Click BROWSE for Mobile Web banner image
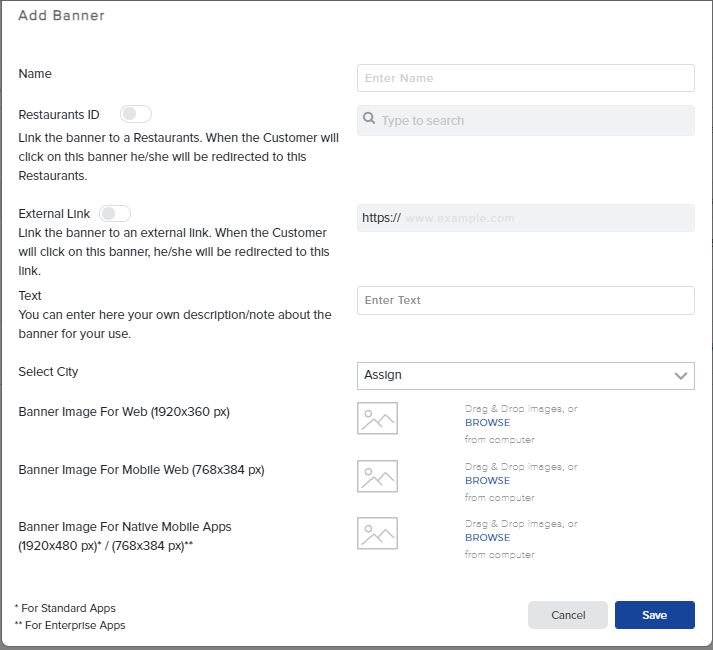 point(487,481)
